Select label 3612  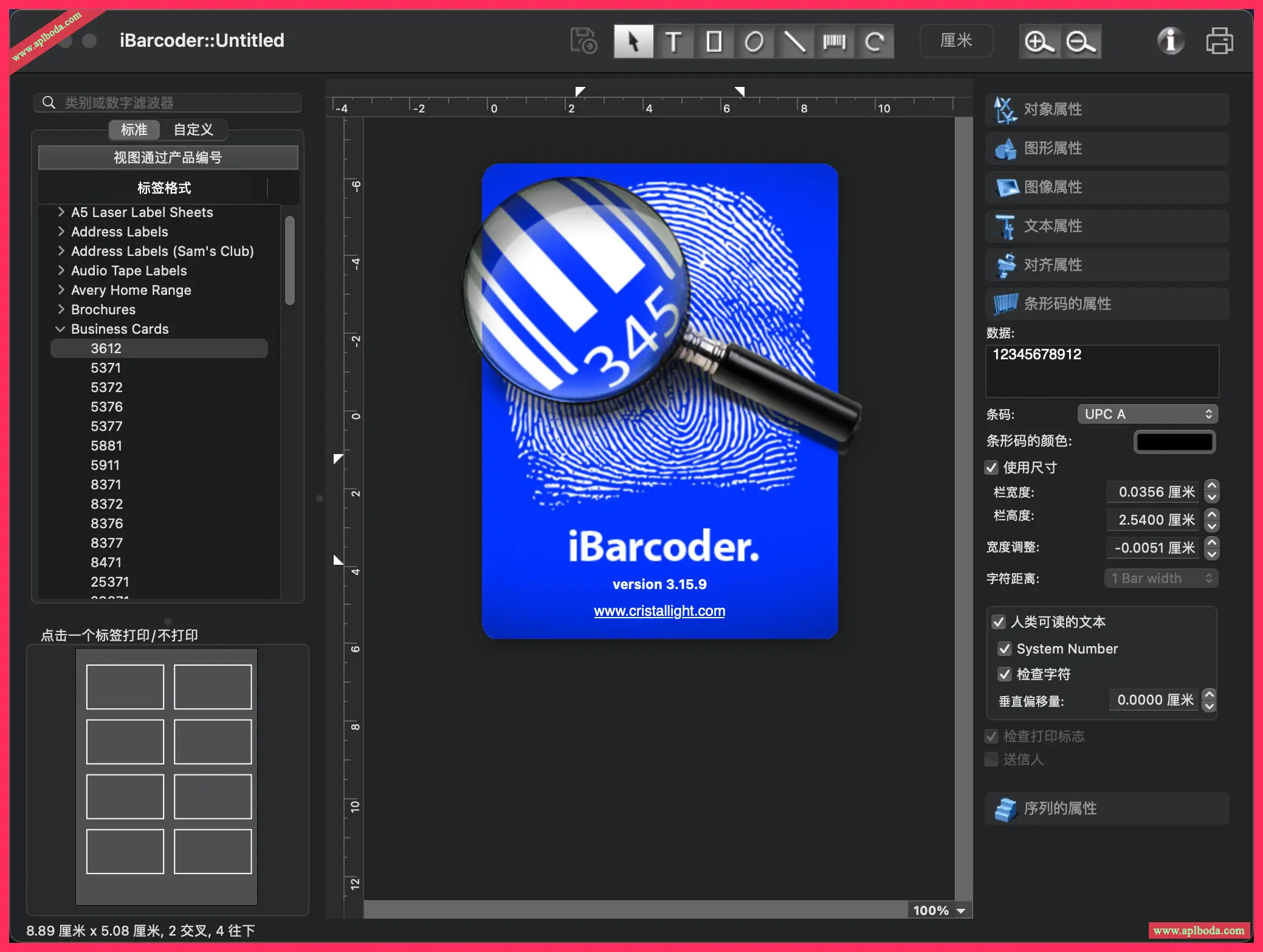click(159, 348)
